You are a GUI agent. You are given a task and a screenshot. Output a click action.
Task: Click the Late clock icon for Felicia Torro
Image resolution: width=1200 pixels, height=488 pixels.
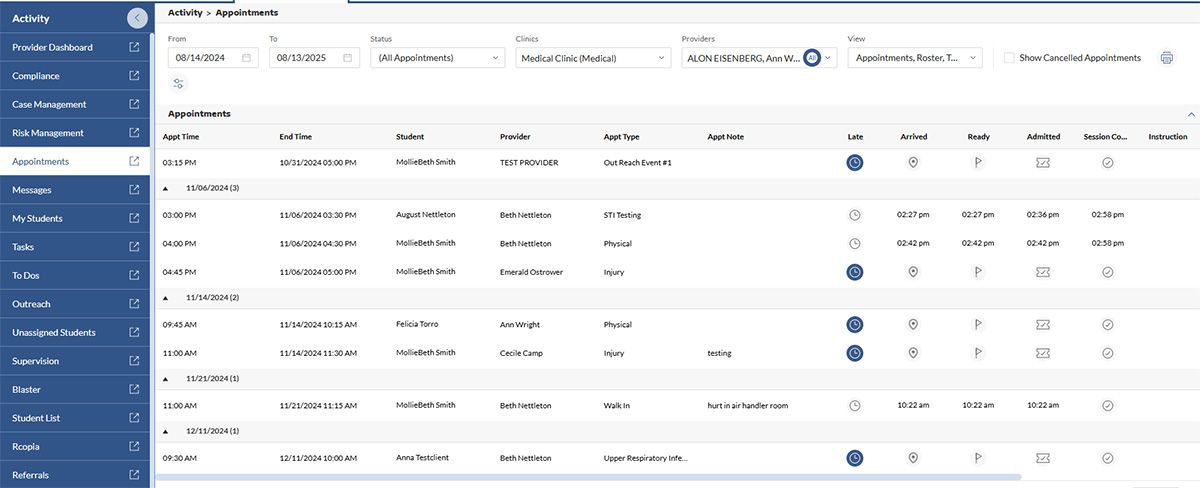[x=855, y=324]
